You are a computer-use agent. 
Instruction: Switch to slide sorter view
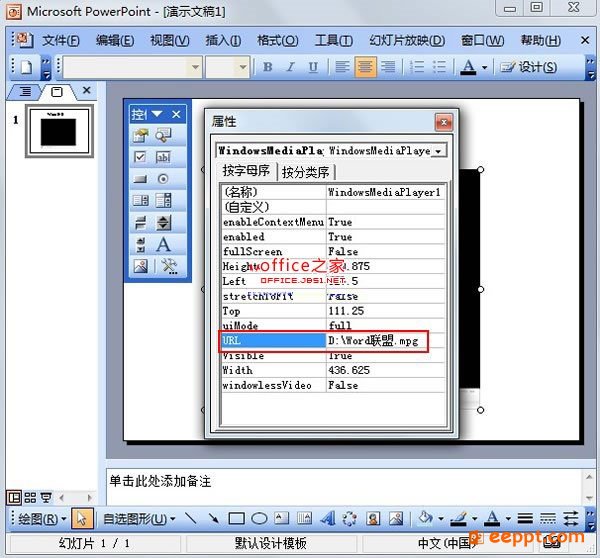[x=30, y=498]
